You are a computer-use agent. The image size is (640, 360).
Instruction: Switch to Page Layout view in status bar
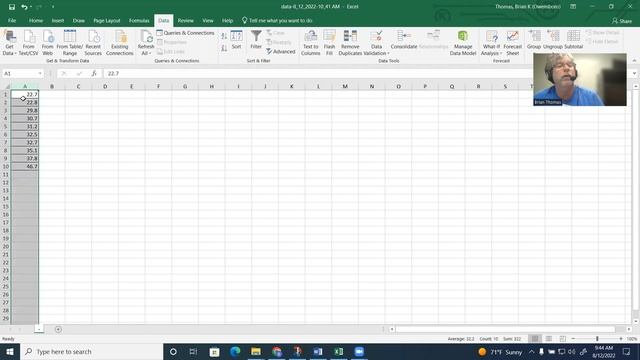click(549, 339)
